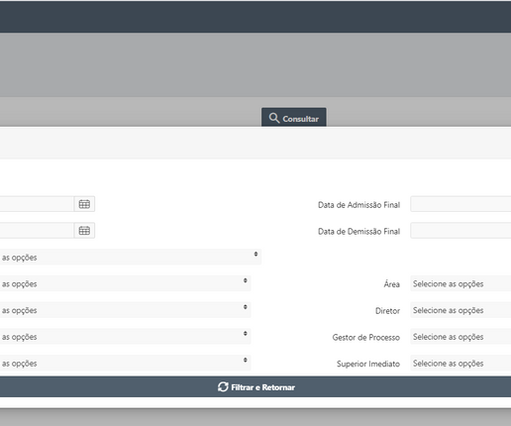Open the Área options dropdown

[x=461, y=284]
